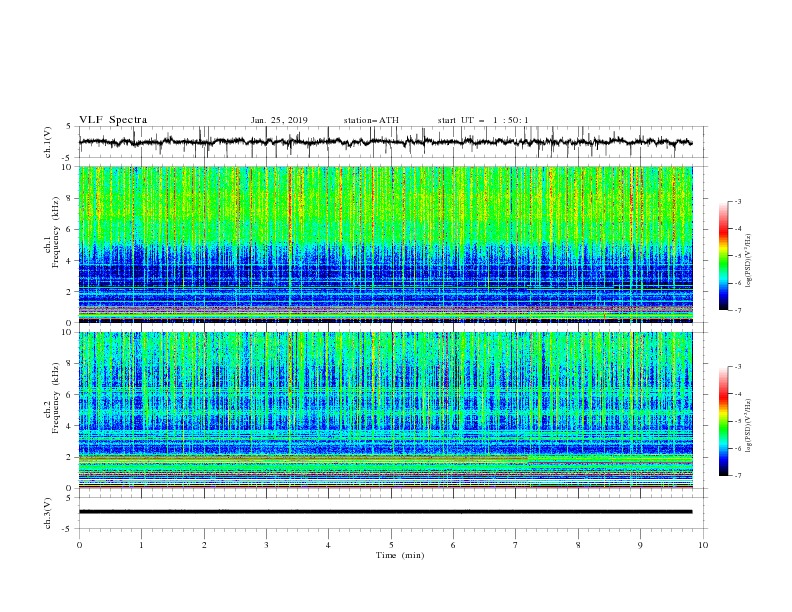
Task: Click time axis tick label '1'
Action: [141, 545]
